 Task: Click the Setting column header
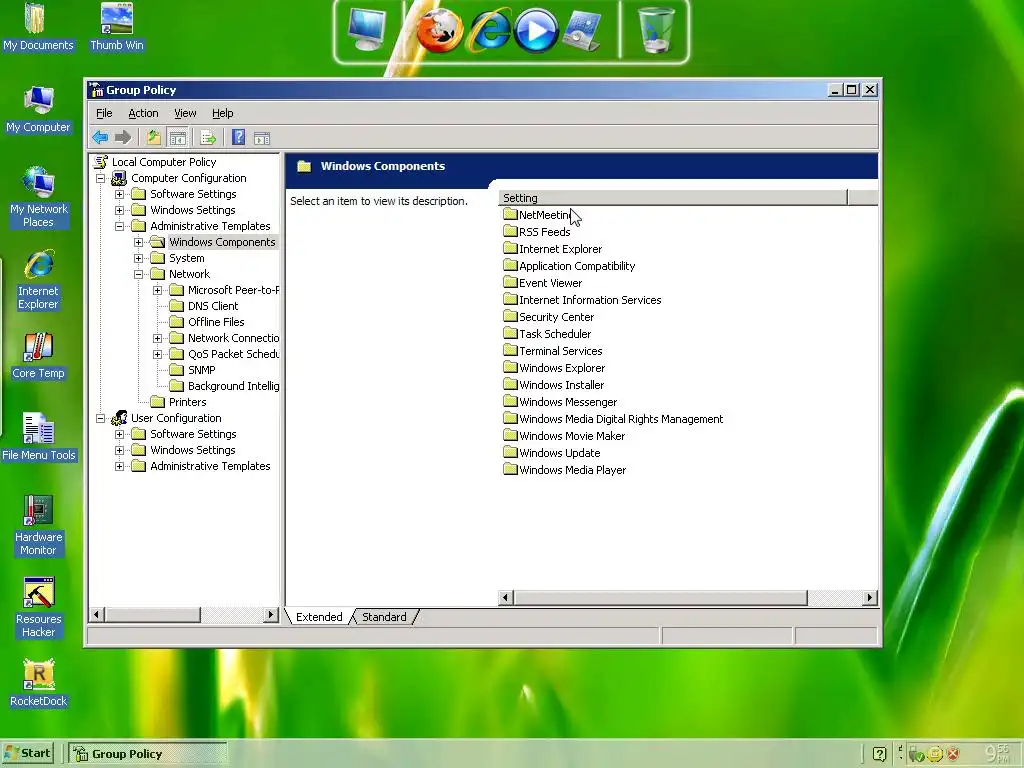(x=673, y=198)
